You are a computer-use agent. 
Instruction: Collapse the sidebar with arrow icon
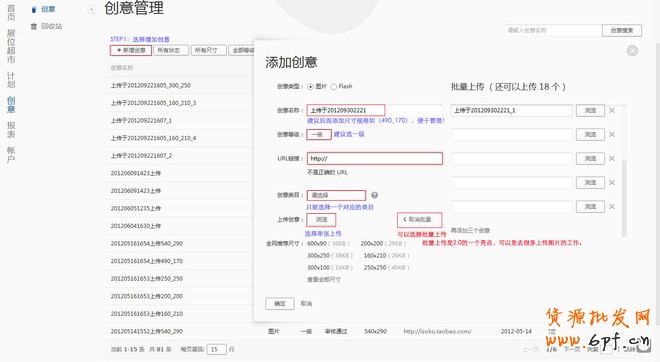91,10
